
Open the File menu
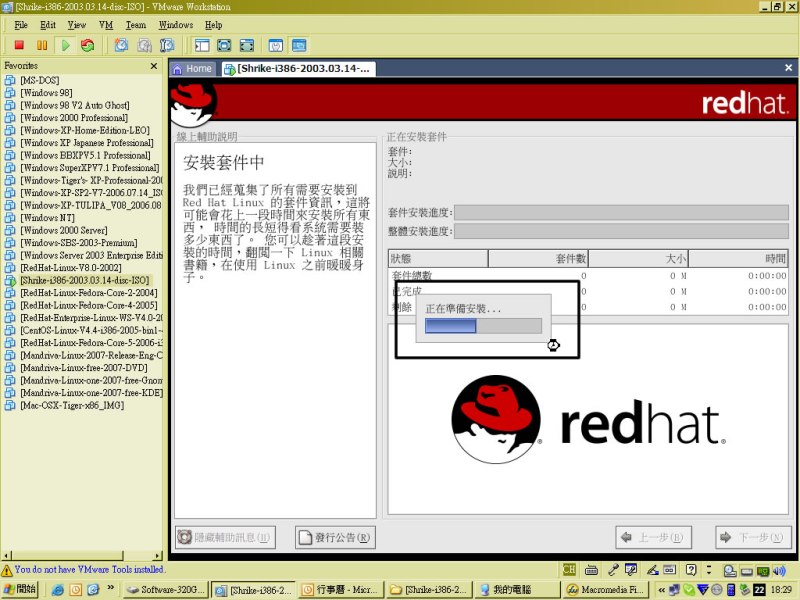tap(21, 24)
